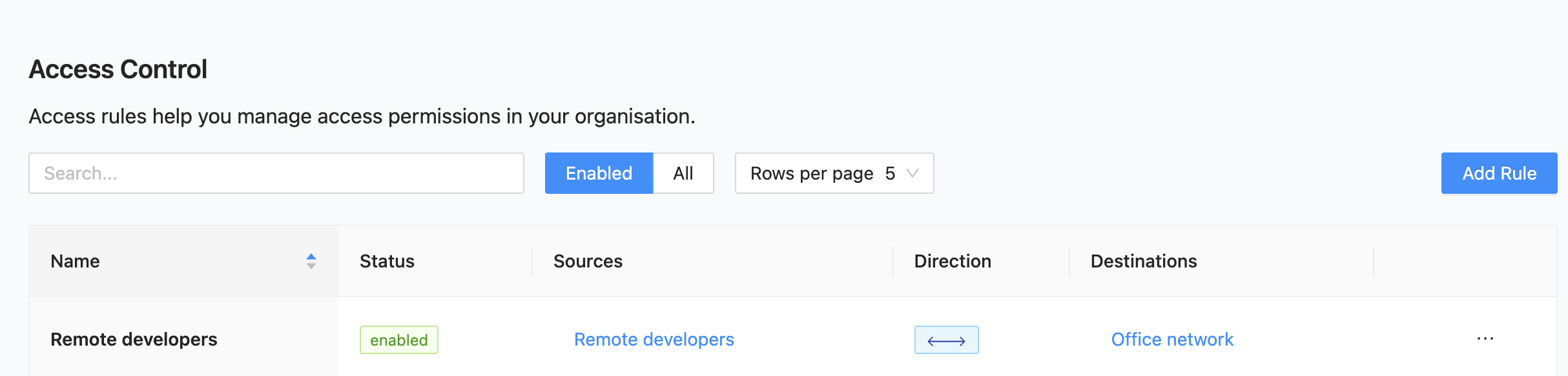Select the rows per page value 5
Viewport: 1568px width, 376px height.
coord(890,173)
